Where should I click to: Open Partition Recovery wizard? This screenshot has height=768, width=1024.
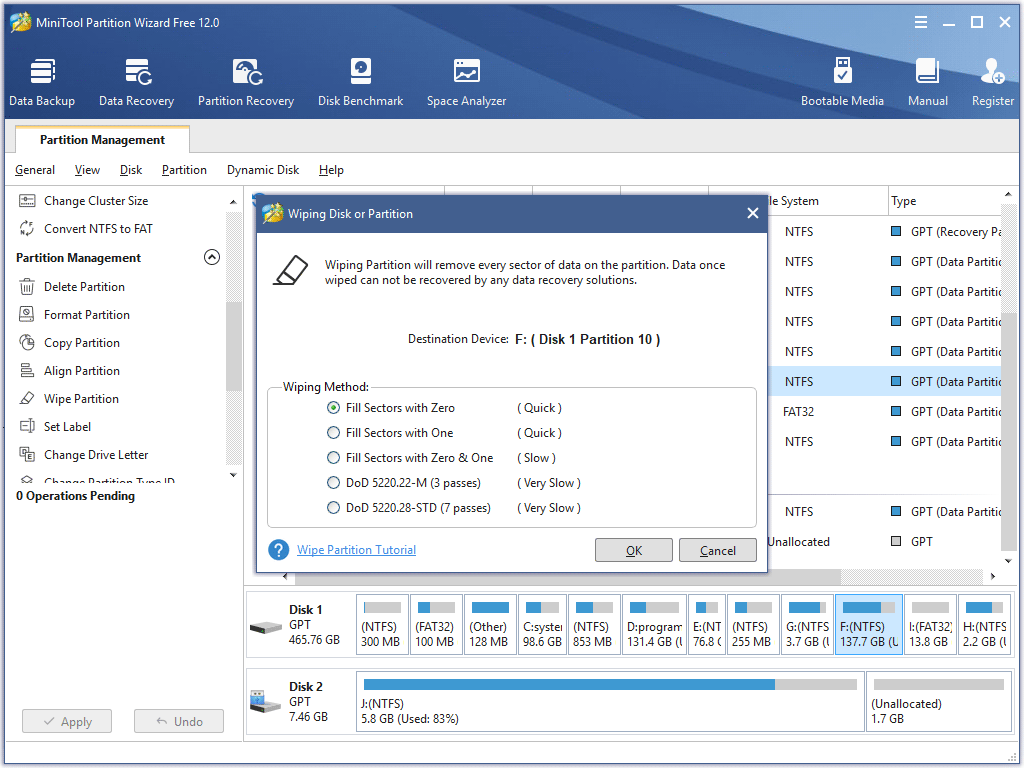[x=246, y=82]
